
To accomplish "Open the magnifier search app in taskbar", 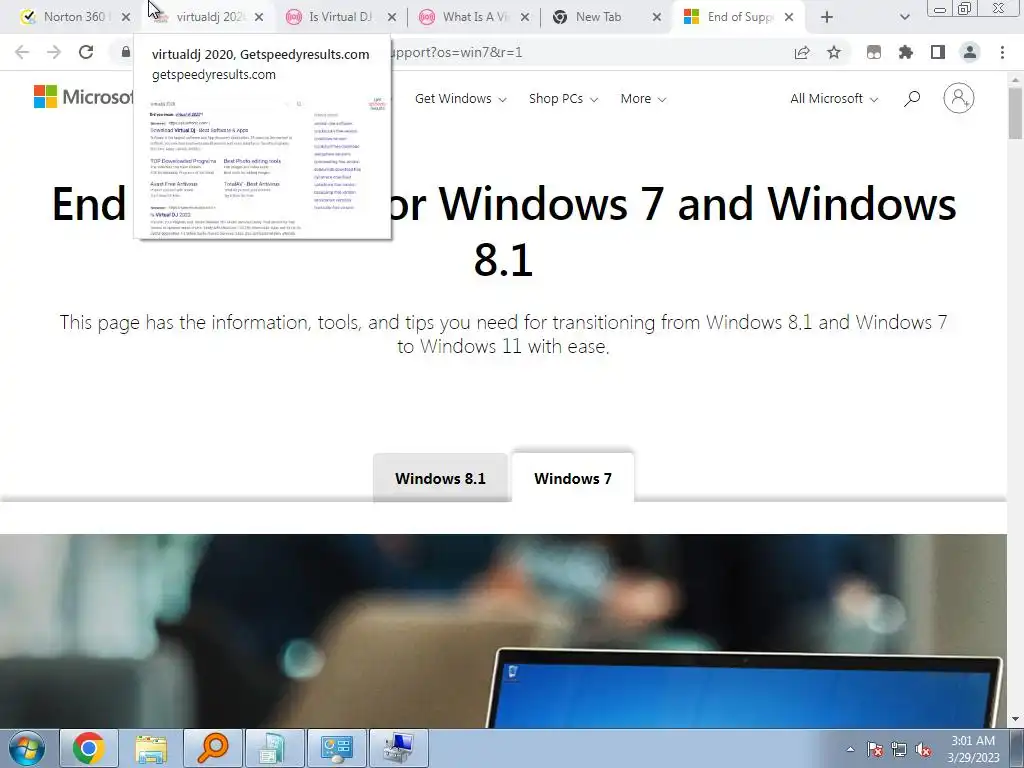I will pos(213,748).
